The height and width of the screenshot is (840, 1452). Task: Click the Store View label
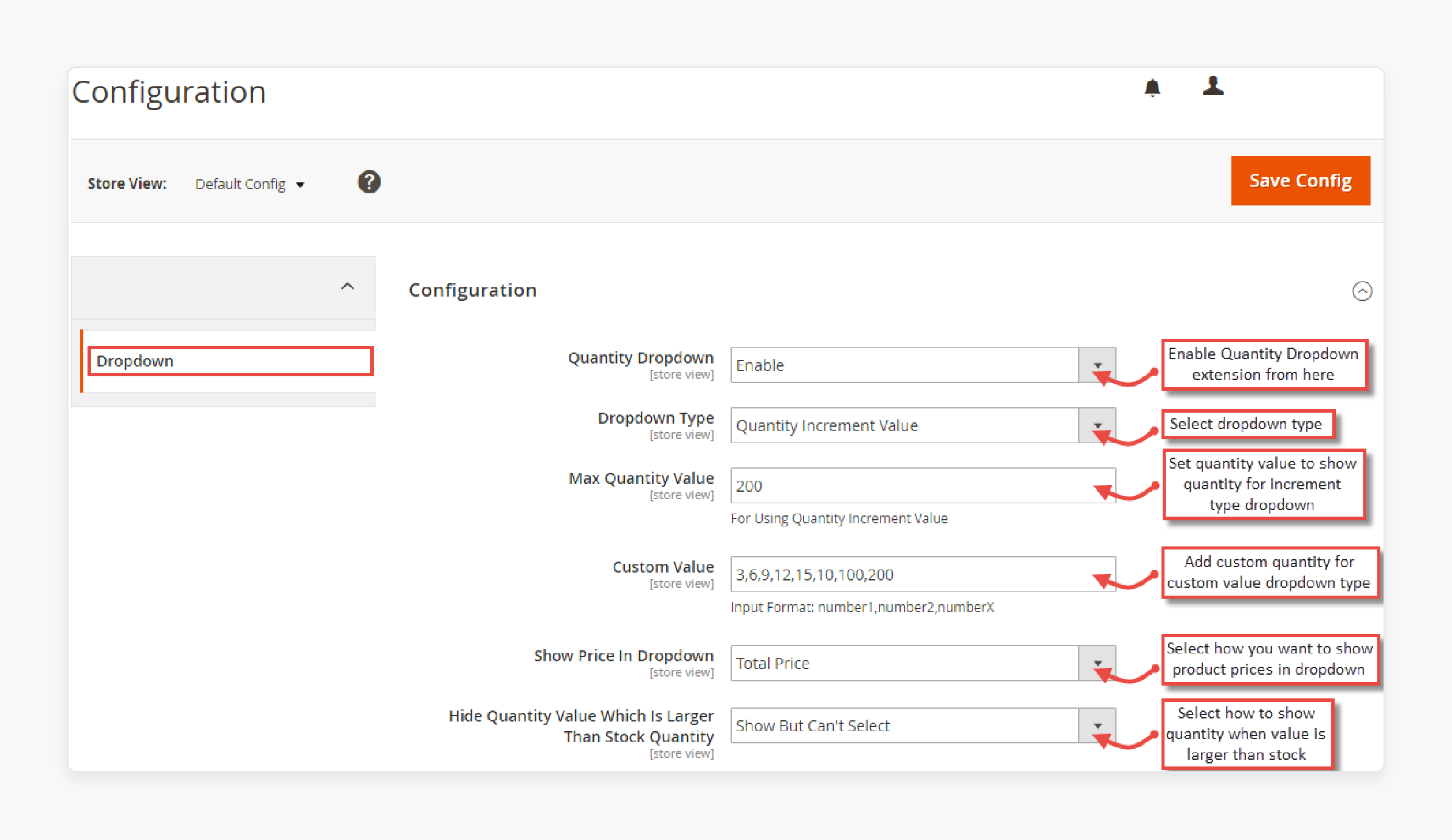(127, 184)
